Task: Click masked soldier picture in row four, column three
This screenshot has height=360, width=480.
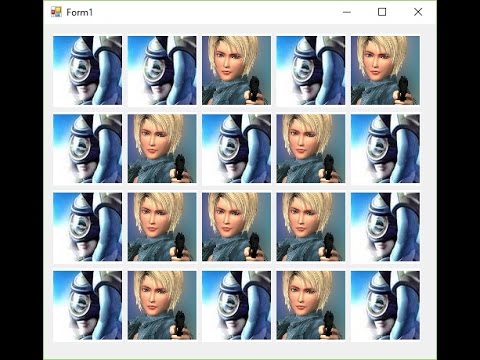Action: click(x=236, y=305)
